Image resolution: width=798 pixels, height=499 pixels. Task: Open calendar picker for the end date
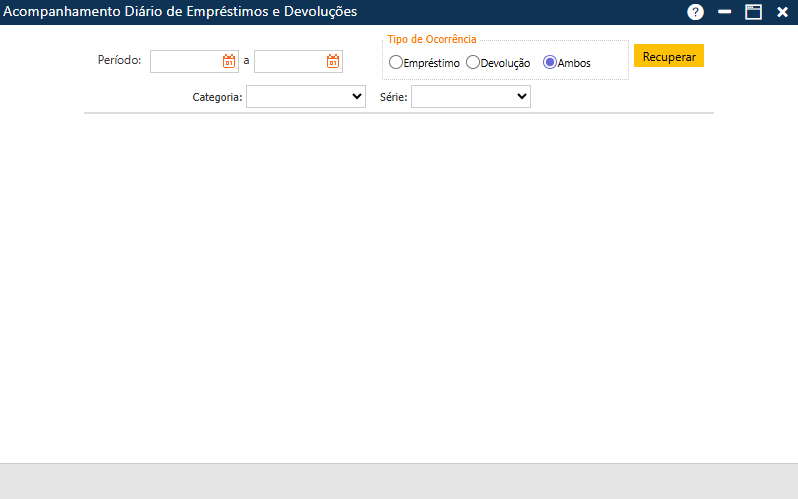pos(333,61)
